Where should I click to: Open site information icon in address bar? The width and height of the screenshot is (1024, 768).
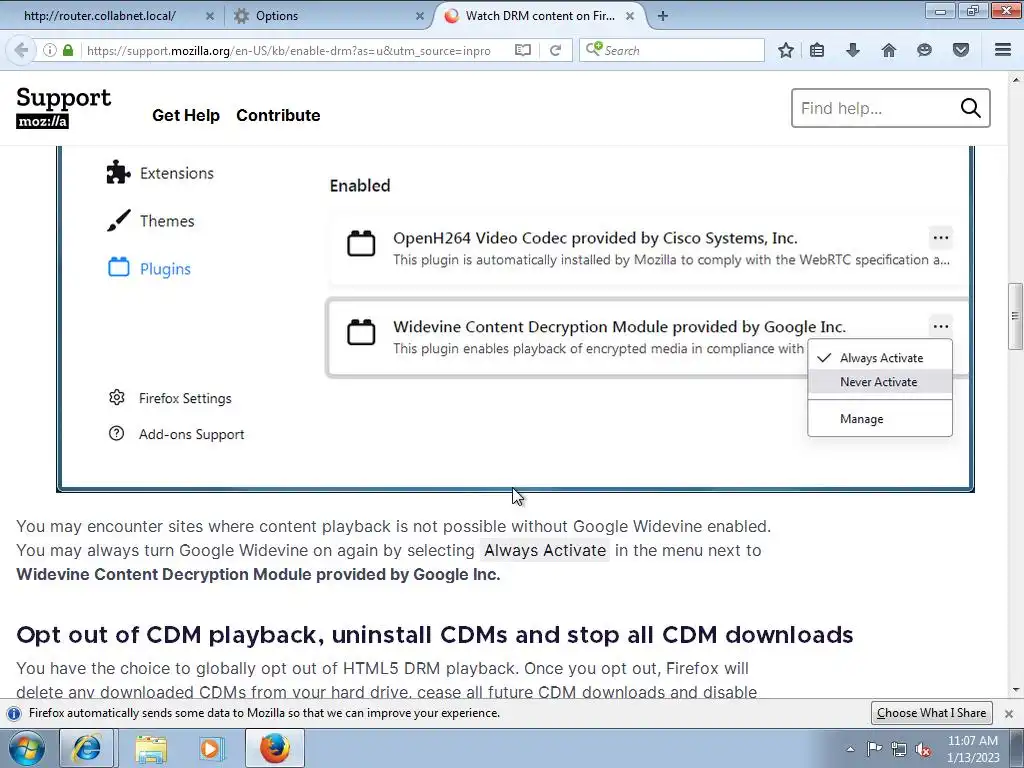49,50
